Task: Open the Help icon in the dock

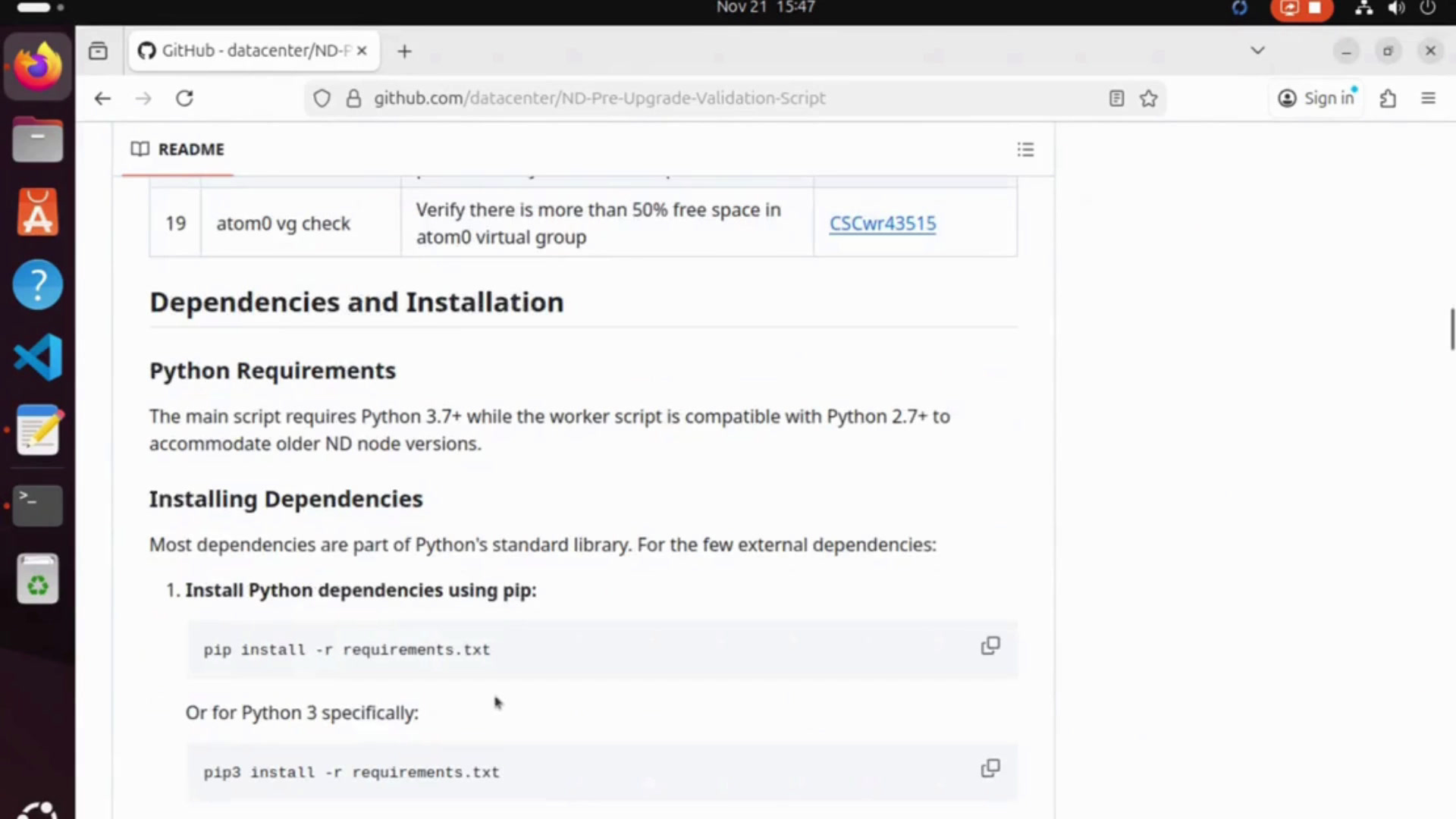Action: point(37,284)
